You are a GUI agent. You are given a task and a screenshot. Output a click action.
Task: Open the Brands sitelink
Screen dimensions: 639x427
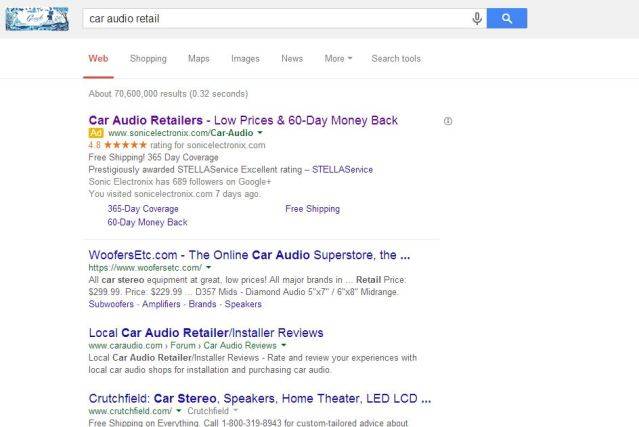pos(202,304)
